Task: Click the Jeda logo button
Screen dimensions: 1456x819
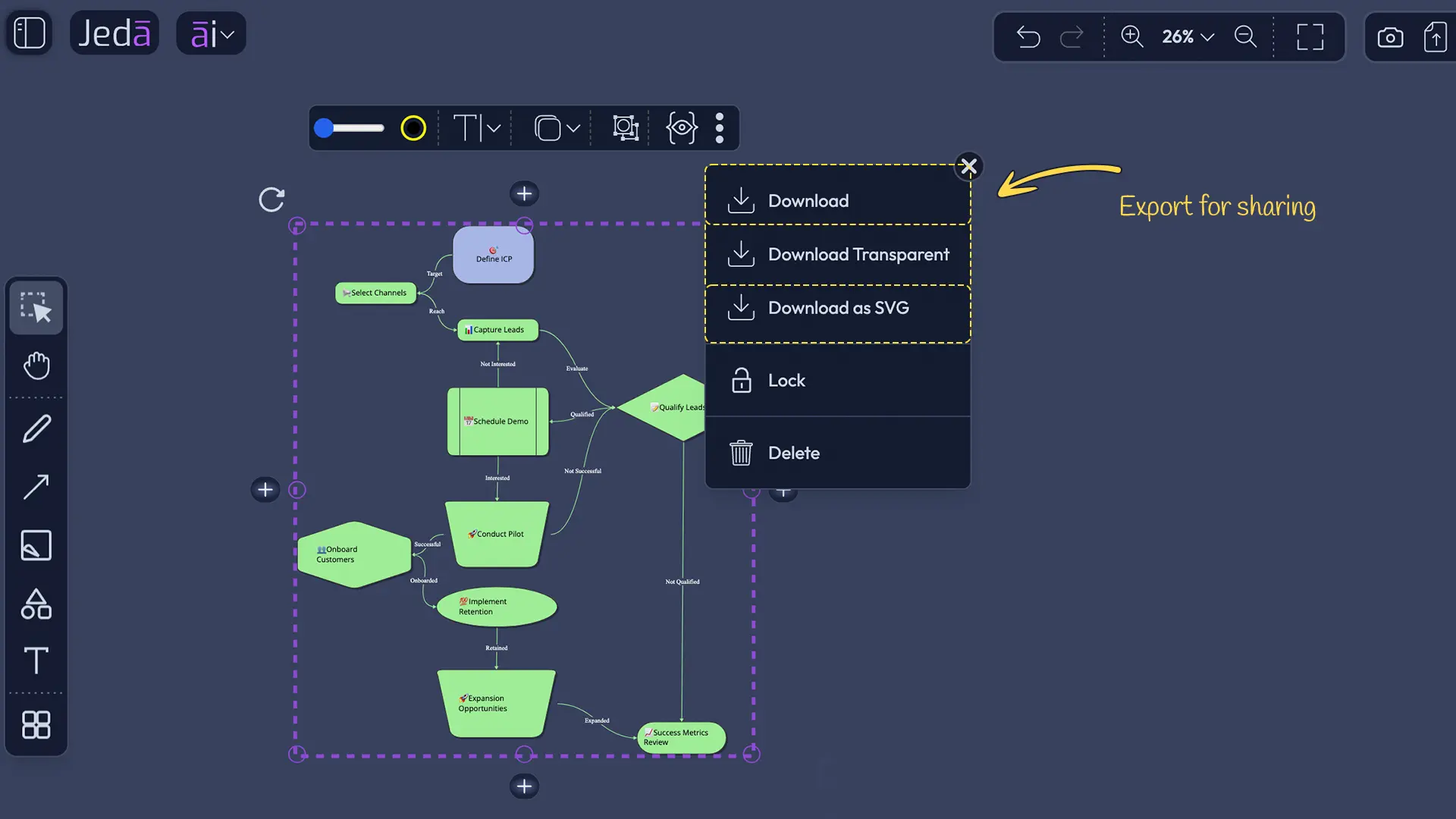Action: coord(115,33)
